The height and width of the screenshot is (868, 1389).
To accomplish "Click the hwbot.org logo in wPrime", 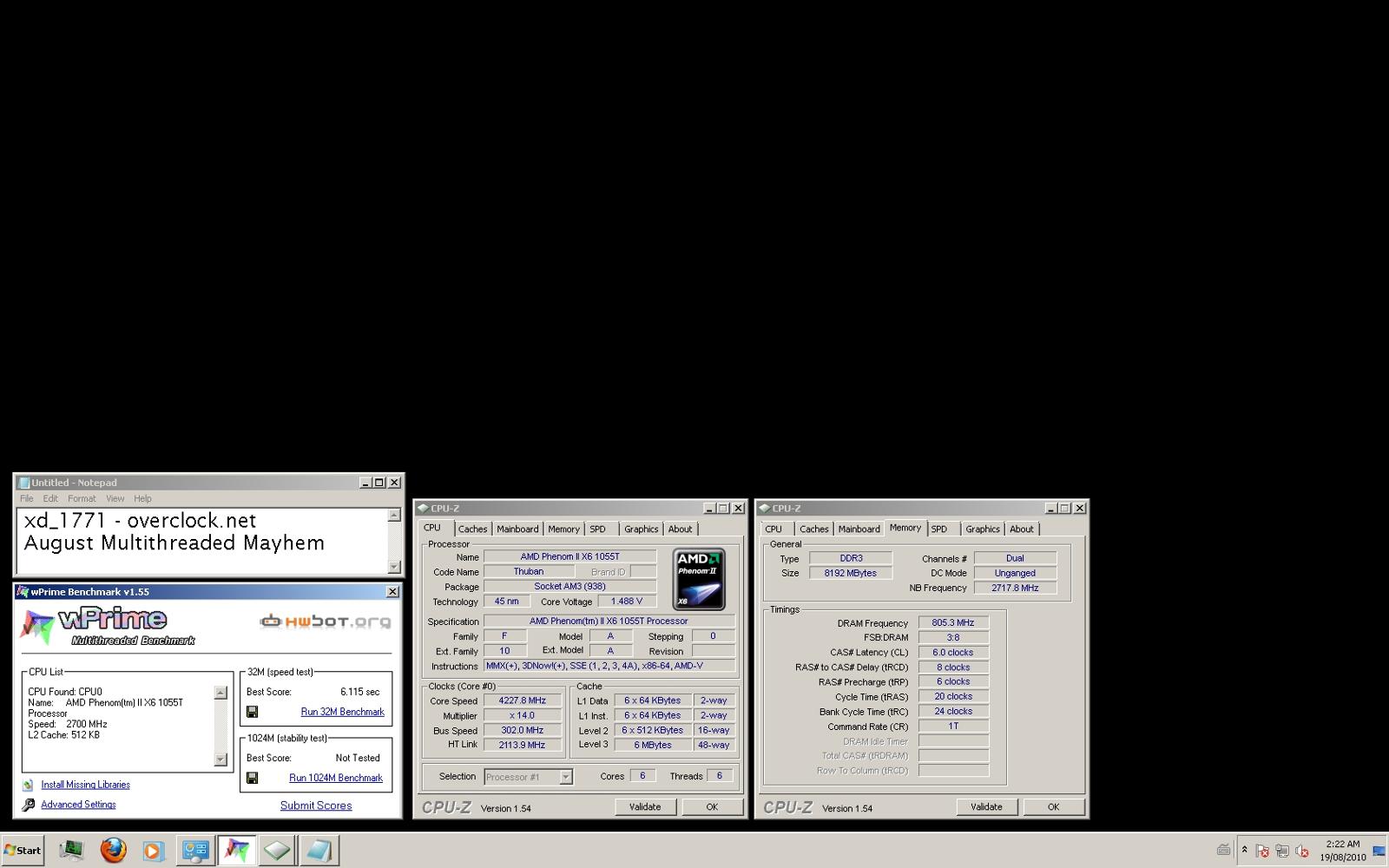I will 326,621.
